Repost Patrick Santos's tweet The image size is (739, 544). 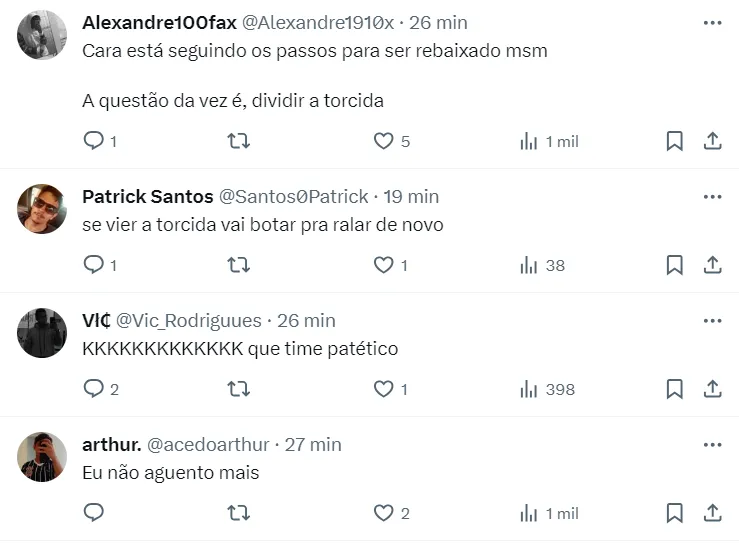[239, 265]
